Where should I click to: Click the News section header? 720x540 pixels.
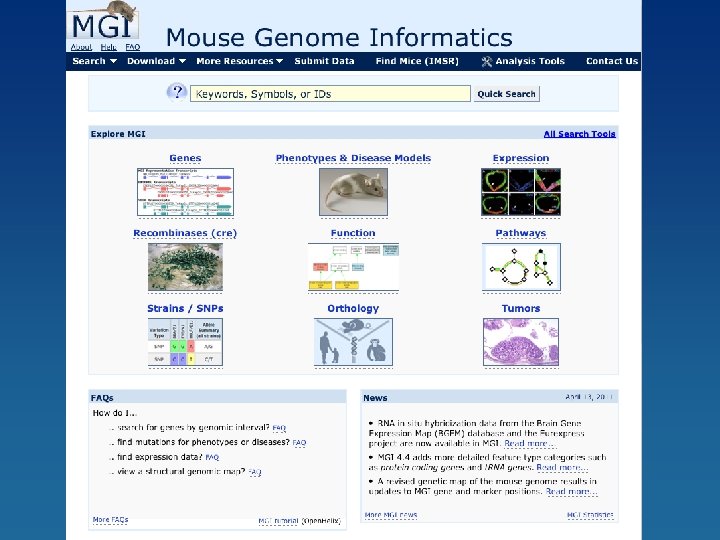pos(375,398)
